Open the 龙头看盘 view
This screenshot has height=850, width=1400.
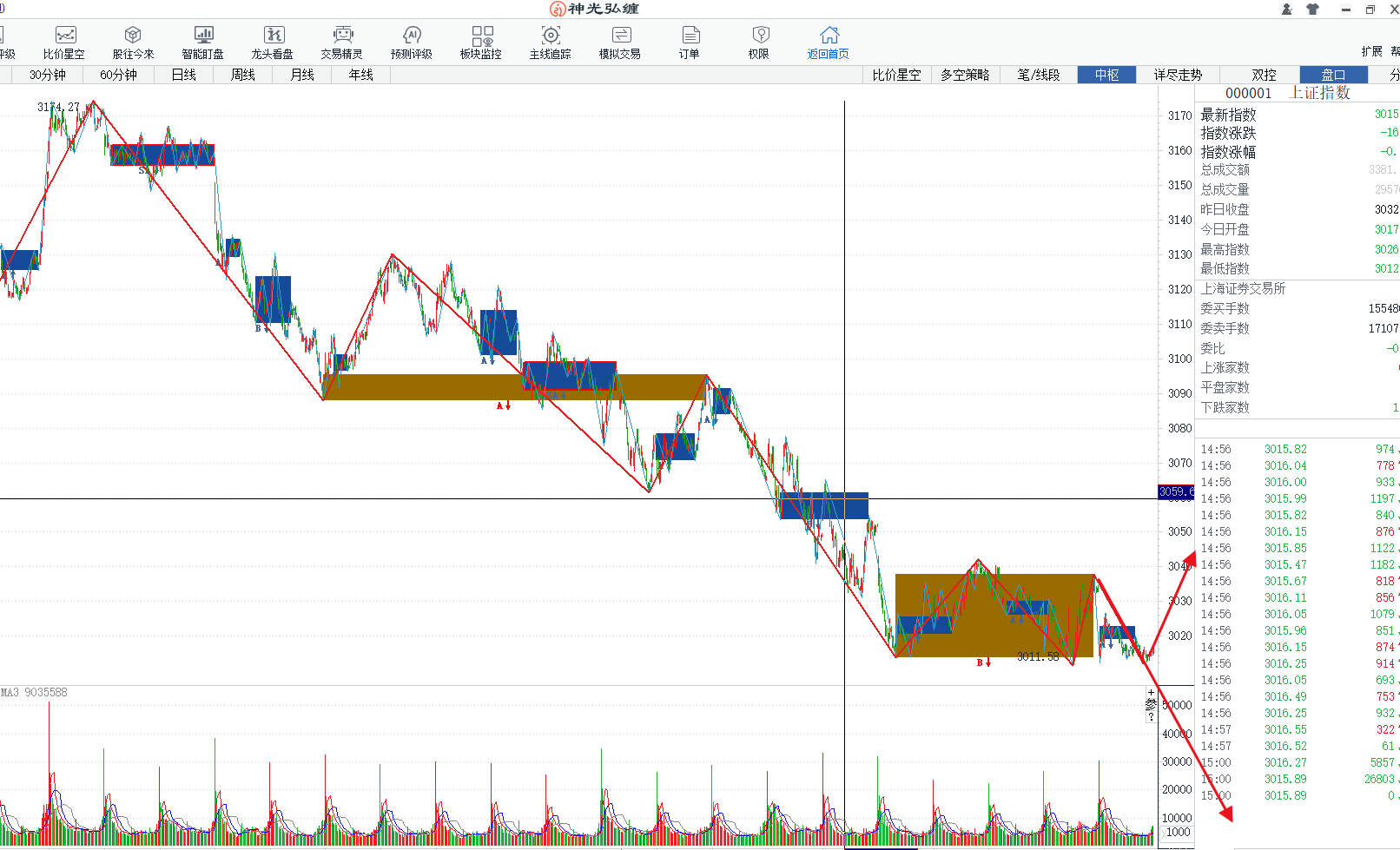(x=273, y=42)
